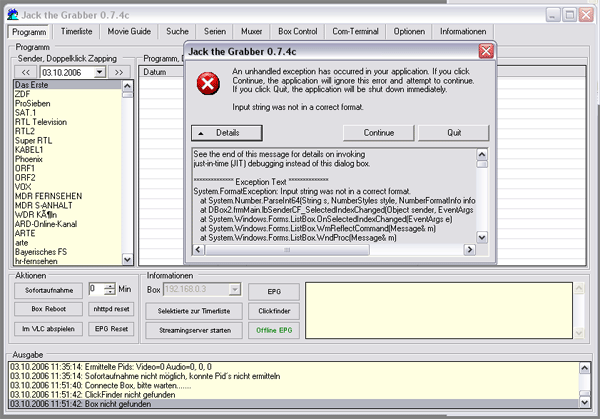Increase the minutes spinner value

coord(110,285)
